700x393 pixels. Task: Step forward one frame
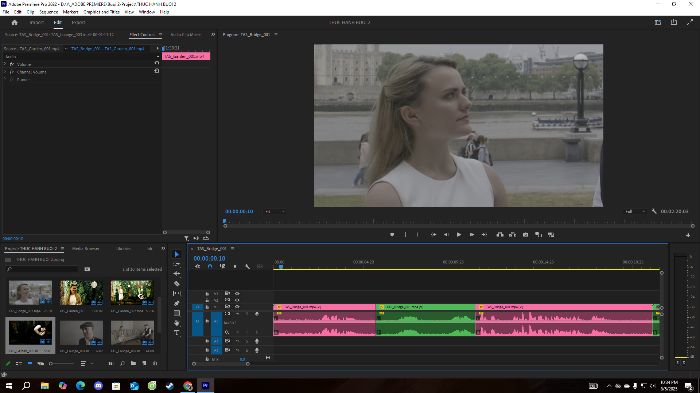(x=471, y=234)
